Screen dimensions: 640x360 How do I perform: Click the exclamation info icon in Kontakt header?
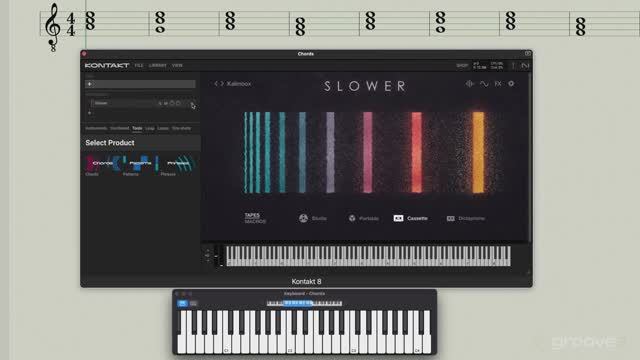point(513,65)
